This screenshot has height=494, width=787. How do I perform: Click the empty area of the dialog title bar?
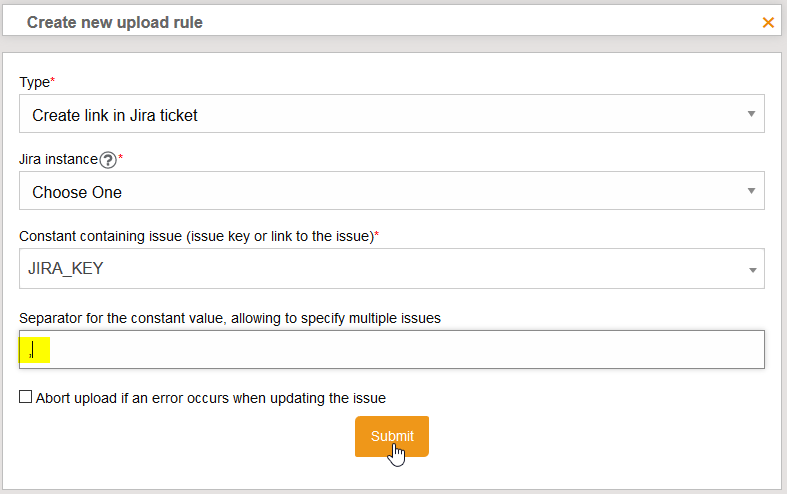(480, 22)
